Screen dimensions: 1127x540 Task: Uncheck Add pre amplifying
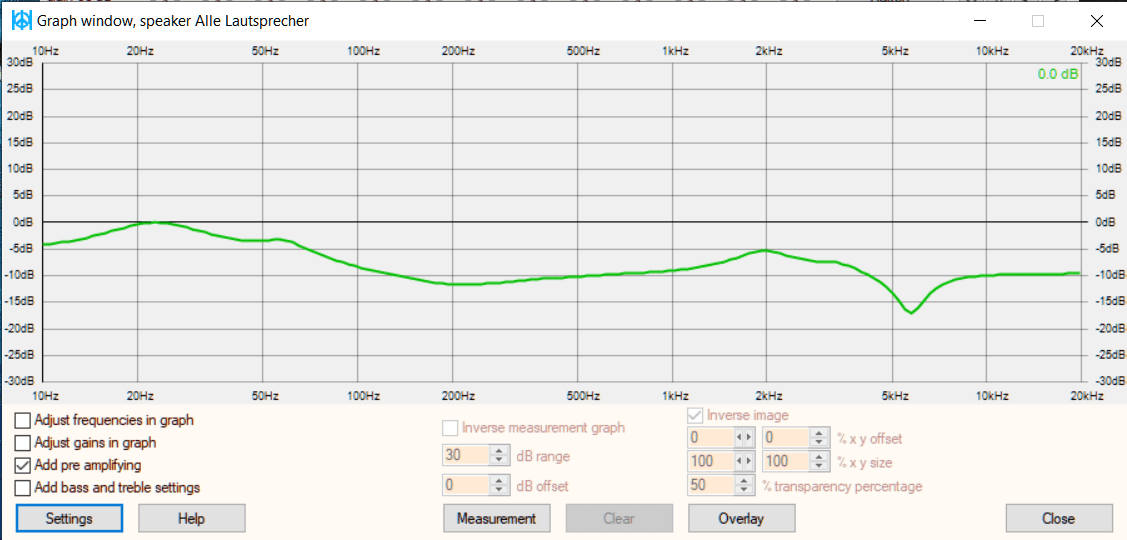(23, 465)
